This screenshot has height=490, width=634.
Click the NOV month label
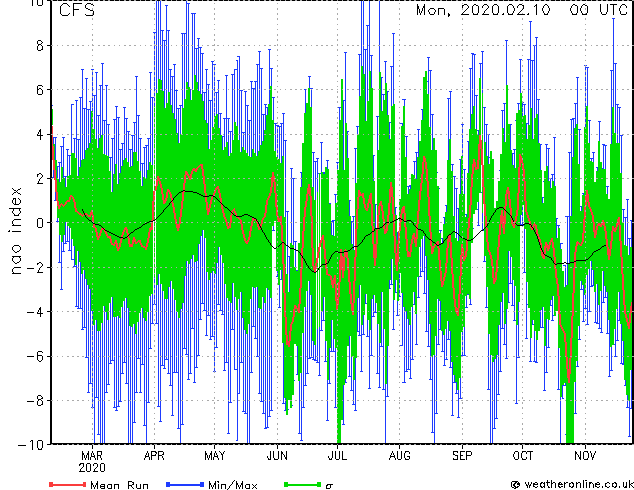(585, 456)
